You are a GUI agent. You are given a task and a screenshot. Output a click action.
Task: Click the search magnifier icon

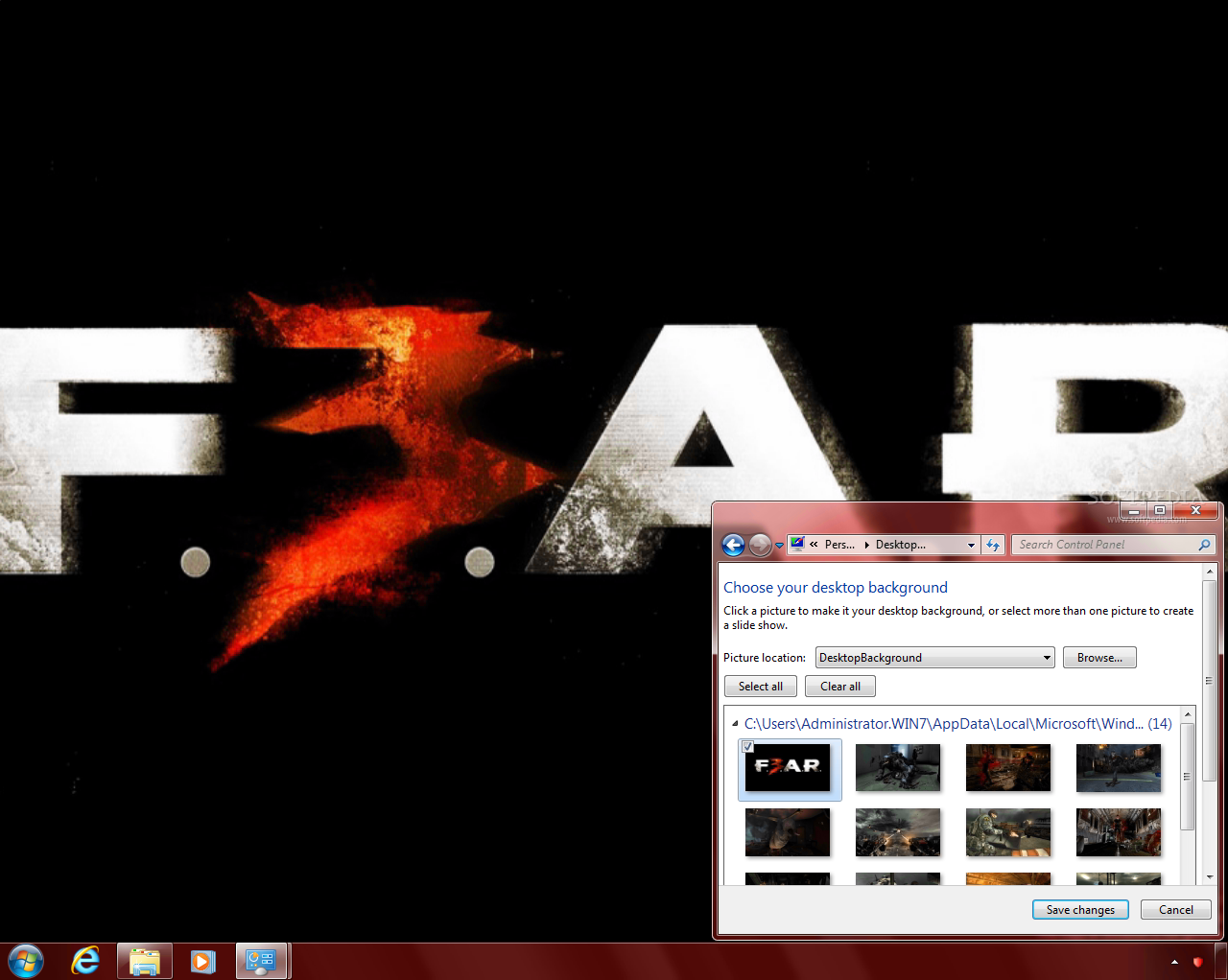[x=1205, y=545]
